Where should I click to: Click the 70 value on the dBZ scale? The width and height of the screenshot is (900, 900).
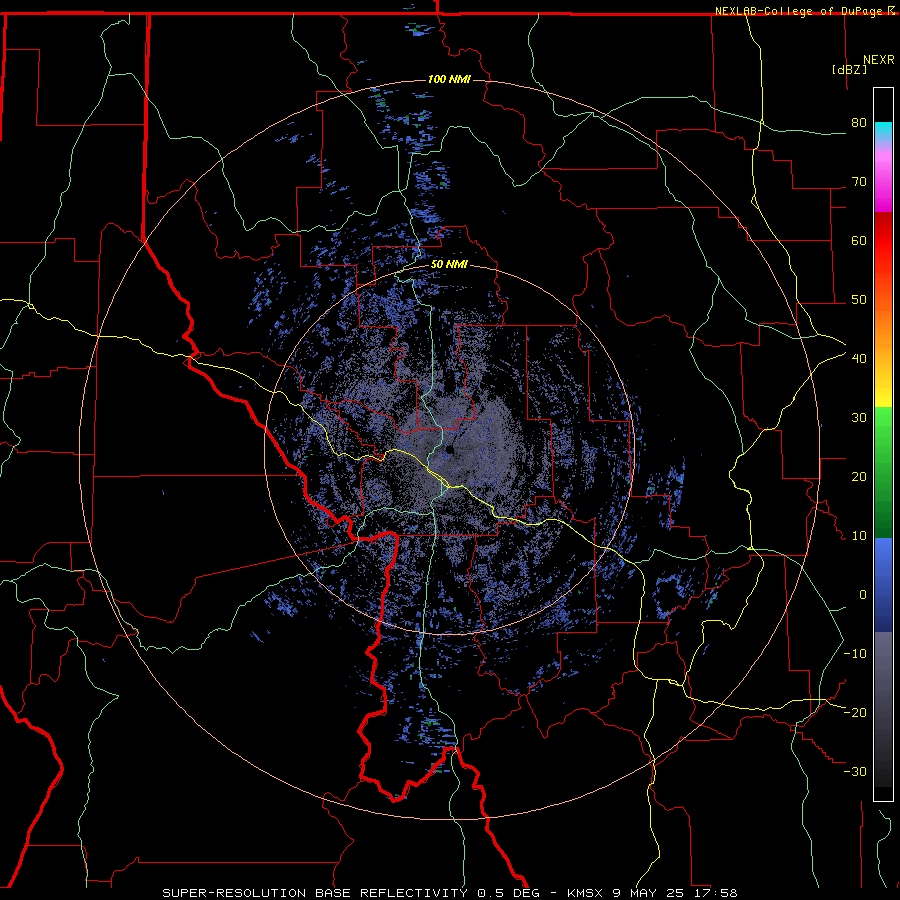pos(859,182)
